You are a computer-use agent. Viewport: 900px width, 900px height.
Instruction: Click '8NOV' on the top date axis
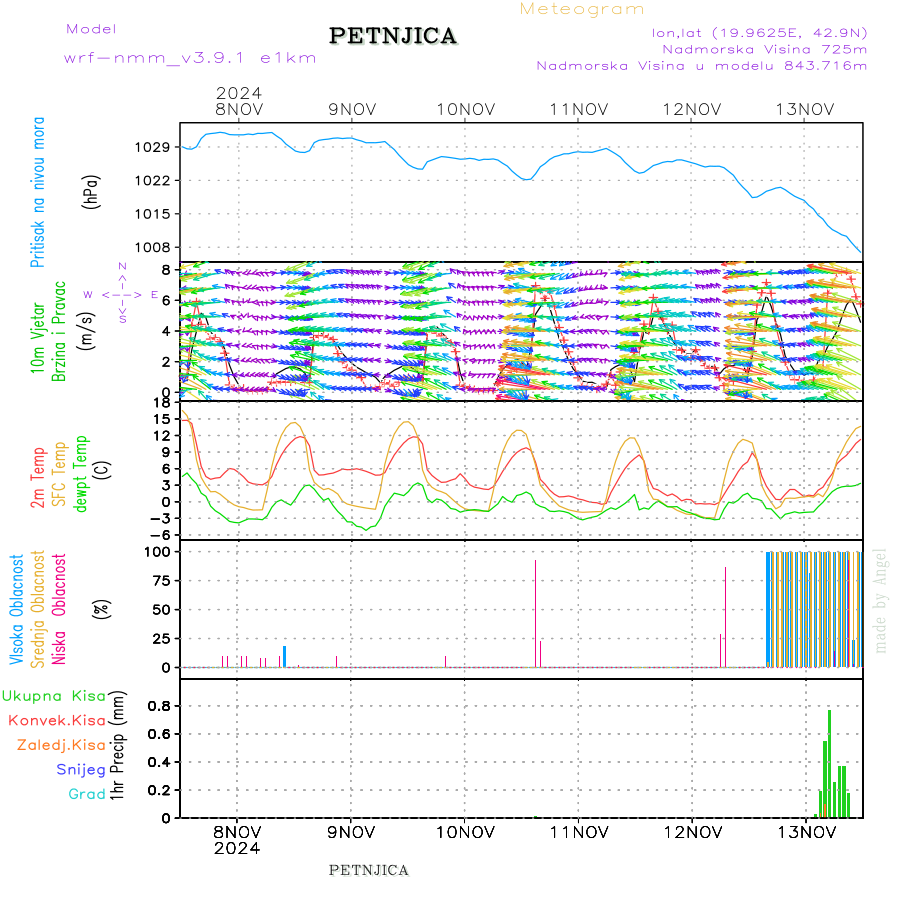click(239, 110)
